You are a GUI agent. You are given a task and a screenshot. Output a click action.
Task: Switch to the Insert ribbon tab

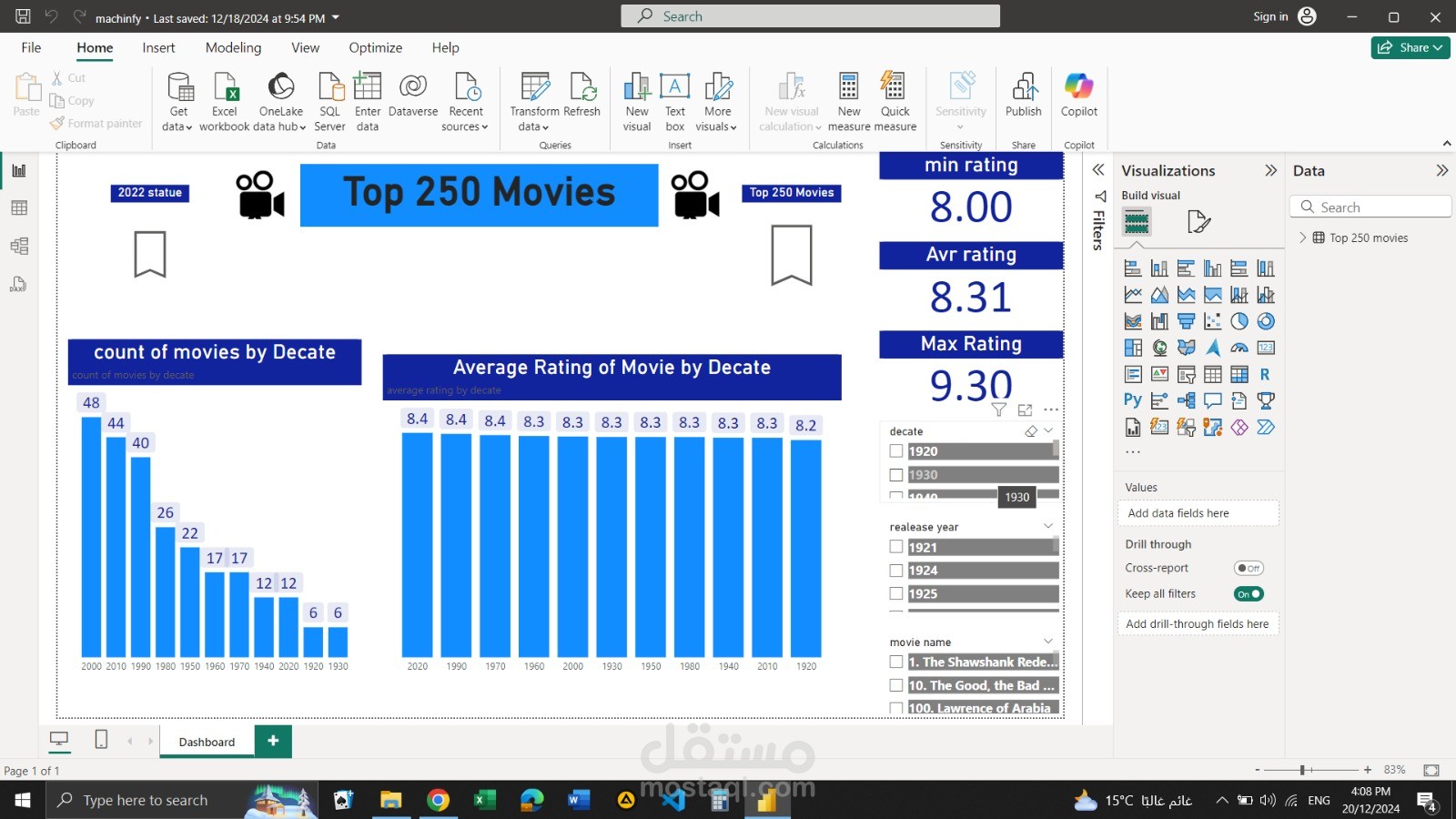click(x=158, y=47)
